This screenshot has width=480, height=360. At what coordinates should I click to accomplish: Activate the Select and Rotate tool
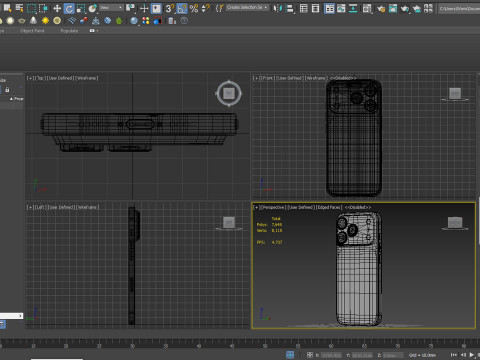69,8
